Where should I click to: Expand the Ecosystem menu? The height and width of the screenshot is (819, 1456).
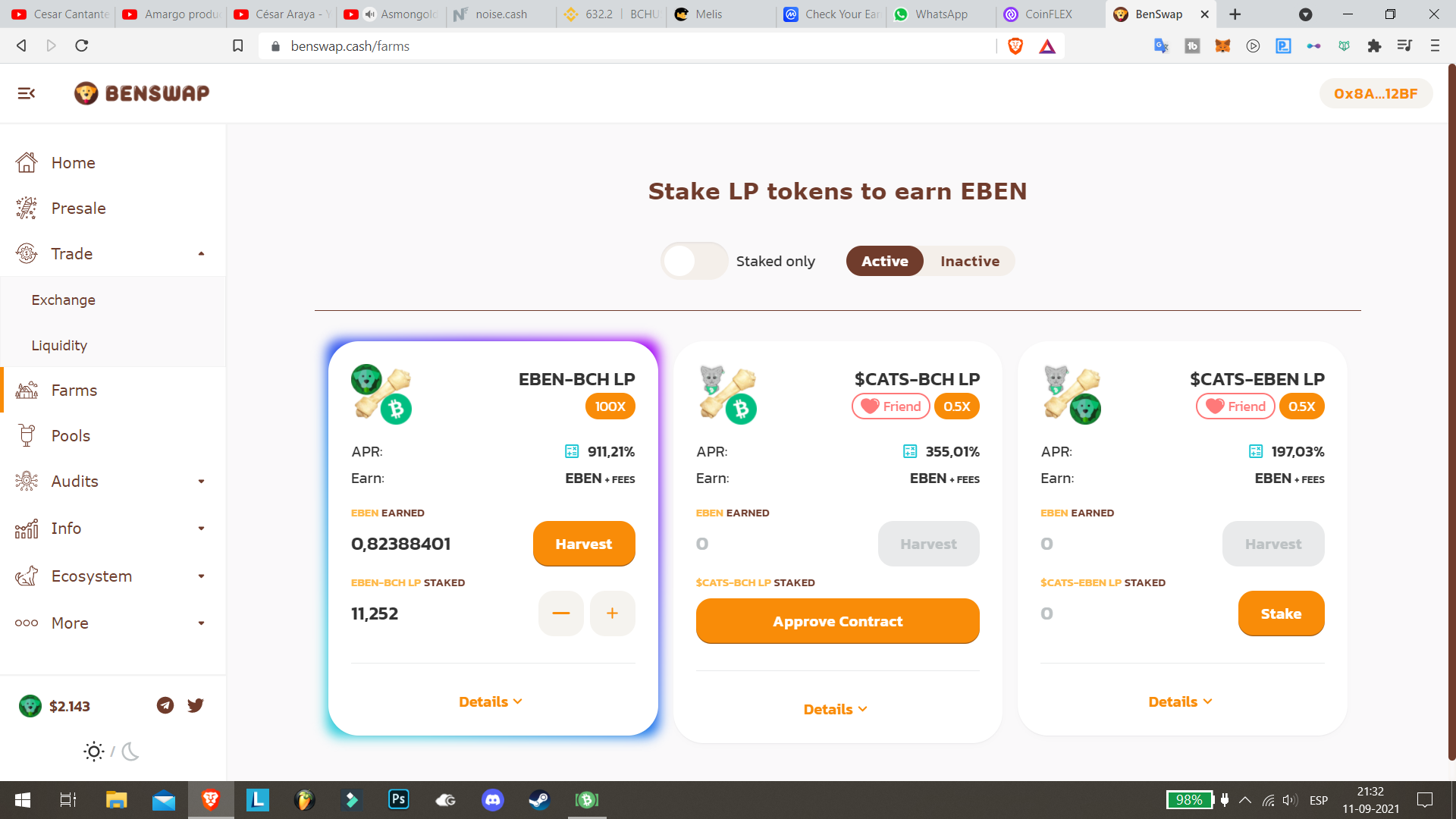click(112, 576)
